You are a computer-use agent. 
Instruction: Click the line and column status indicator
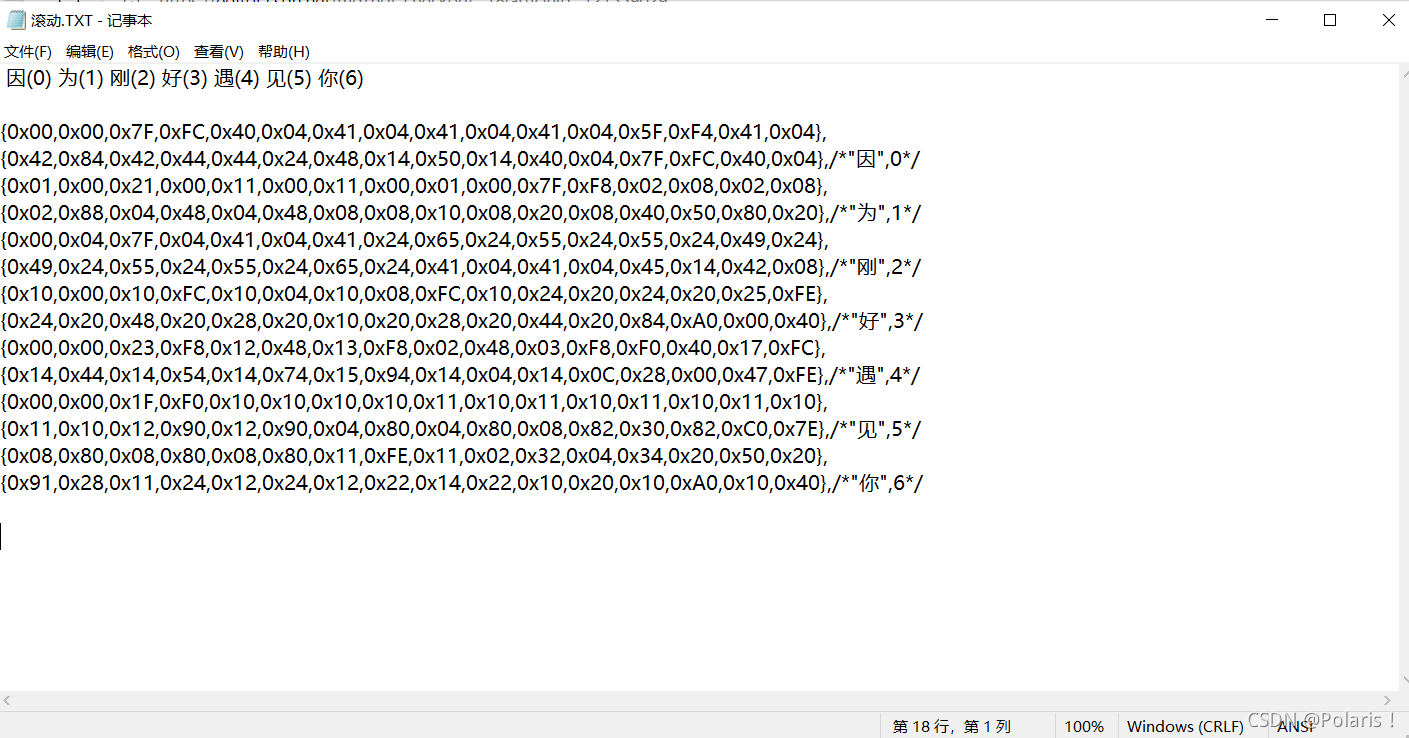point(952,727)
